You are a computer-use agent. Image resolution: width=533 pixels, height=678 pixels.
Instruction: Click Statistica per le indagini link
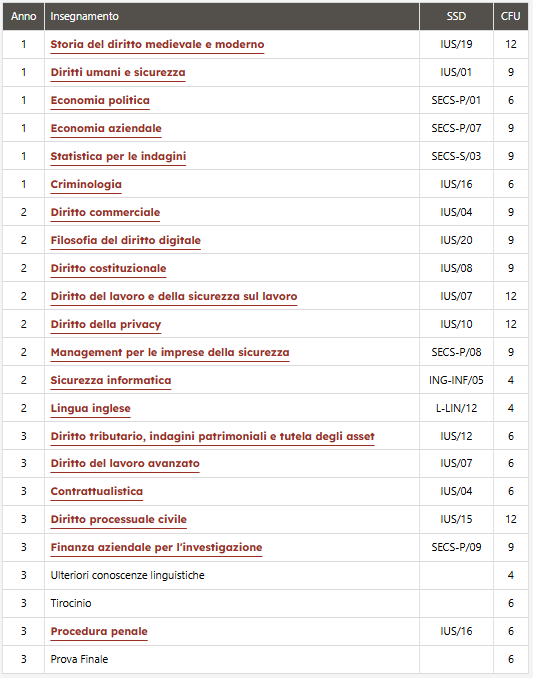(118, 157)
